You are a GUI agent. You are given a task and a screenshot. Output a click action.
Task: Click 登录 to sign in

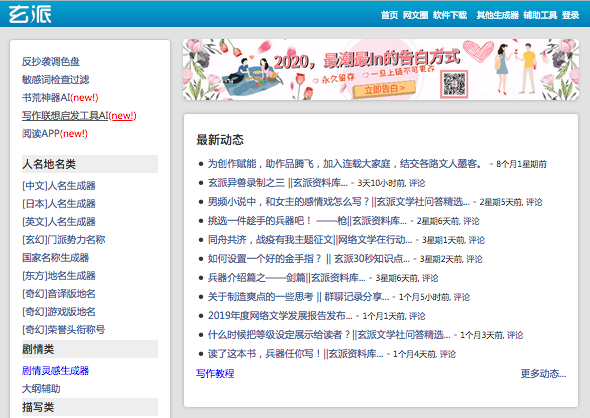(x=570, y=15)
